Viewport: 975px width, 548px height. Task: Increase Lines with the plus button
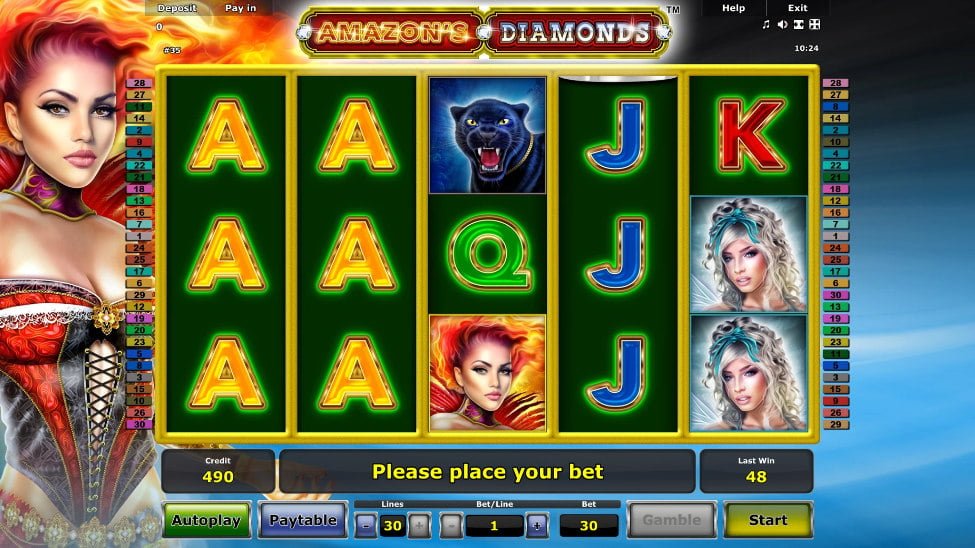419,526
